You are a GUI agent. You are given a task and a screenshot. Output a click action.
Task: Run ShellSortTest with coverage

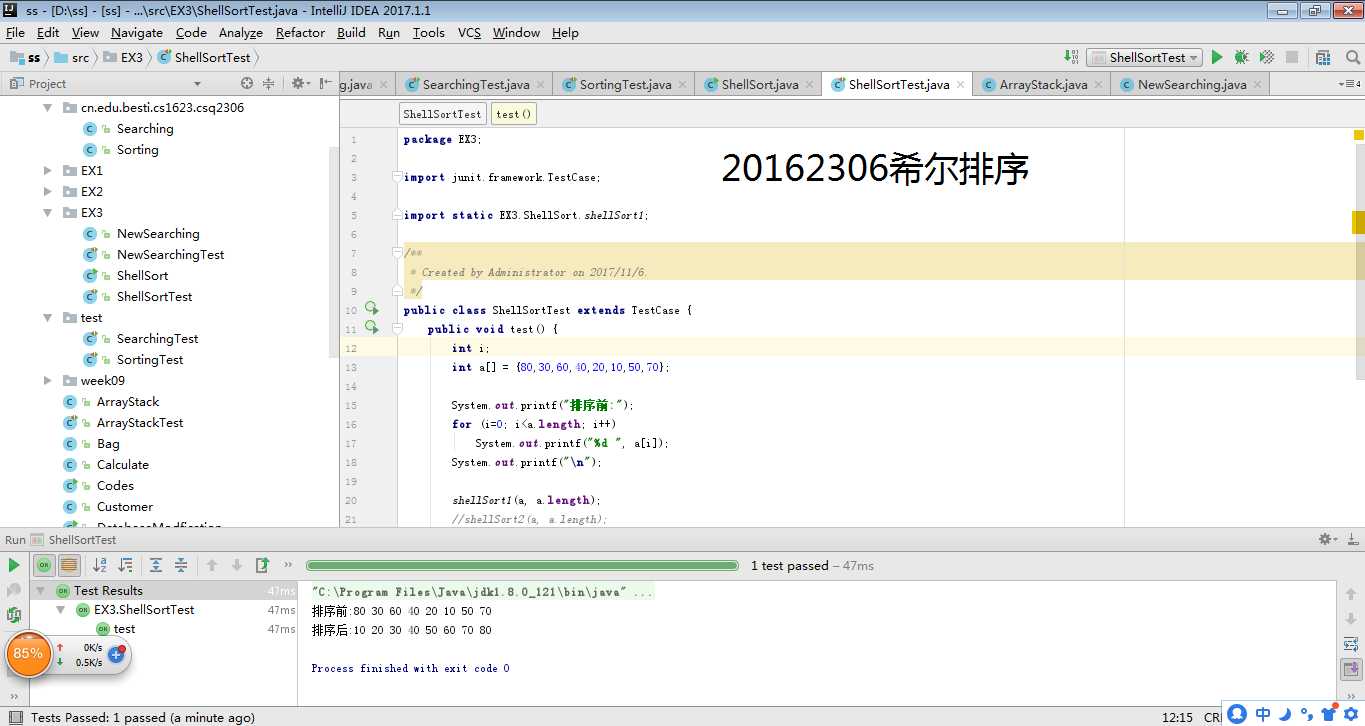tap(1266, 58)
